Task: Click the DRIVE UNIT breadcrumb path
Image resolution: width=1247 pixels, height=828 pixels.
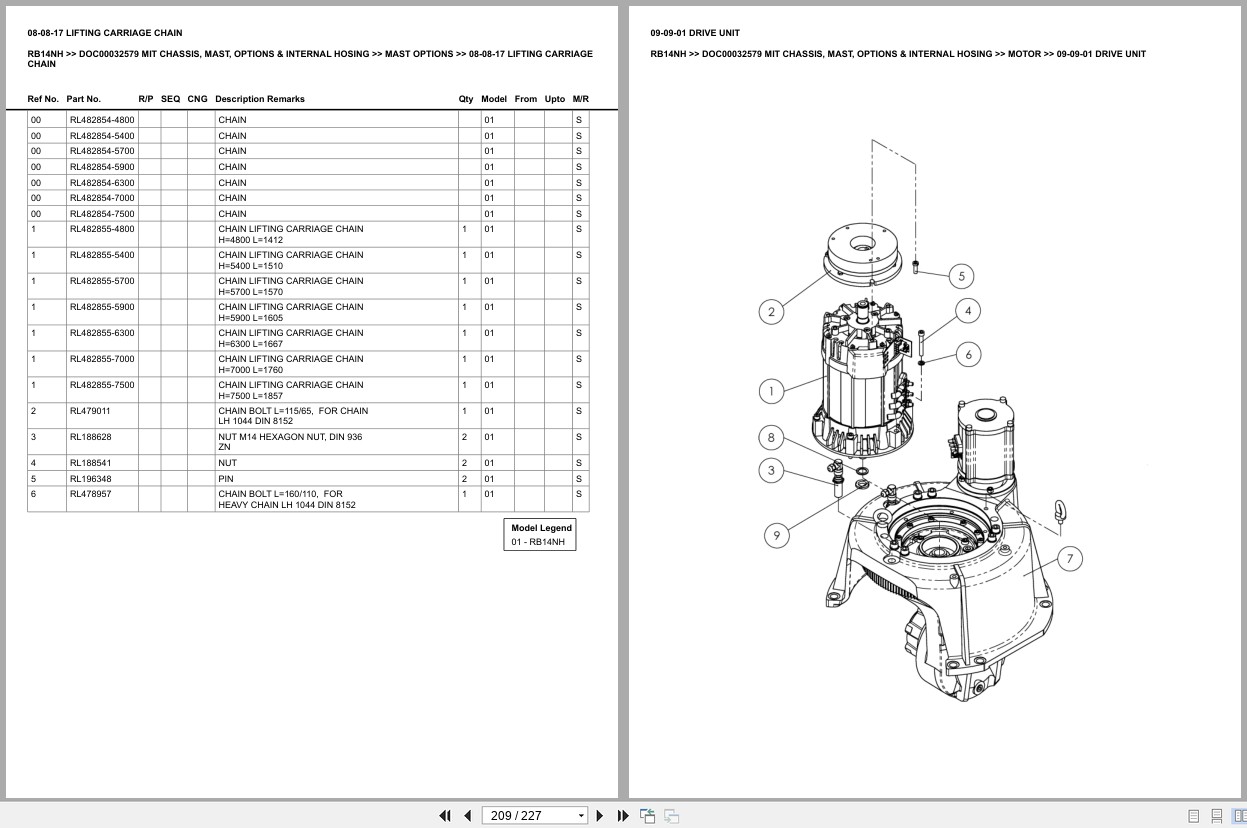Action: click(x=898, y=54)
